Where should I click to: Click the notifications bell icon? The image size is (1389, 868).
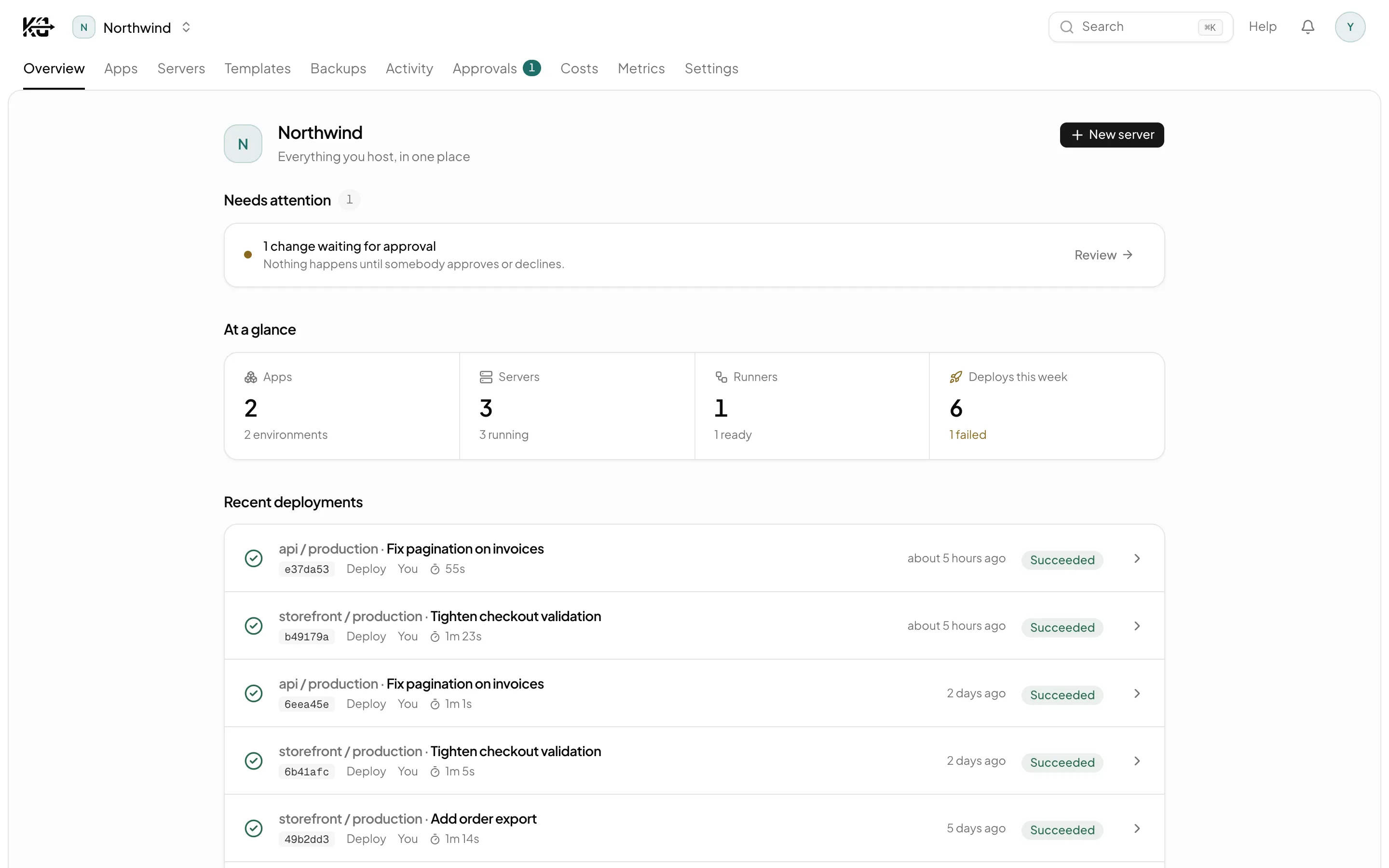1307,27
